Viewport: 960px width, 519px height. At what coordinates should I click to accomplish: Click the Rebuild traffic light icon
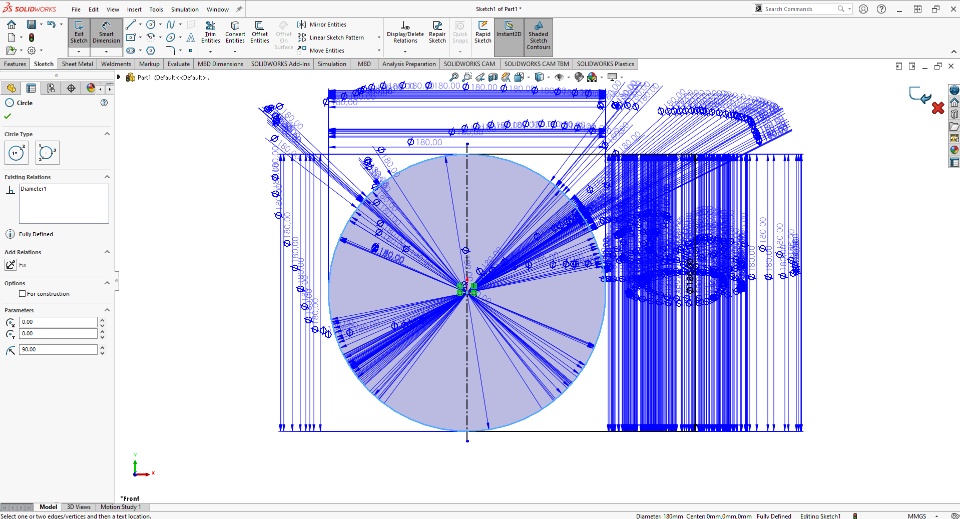click(31, 37)
